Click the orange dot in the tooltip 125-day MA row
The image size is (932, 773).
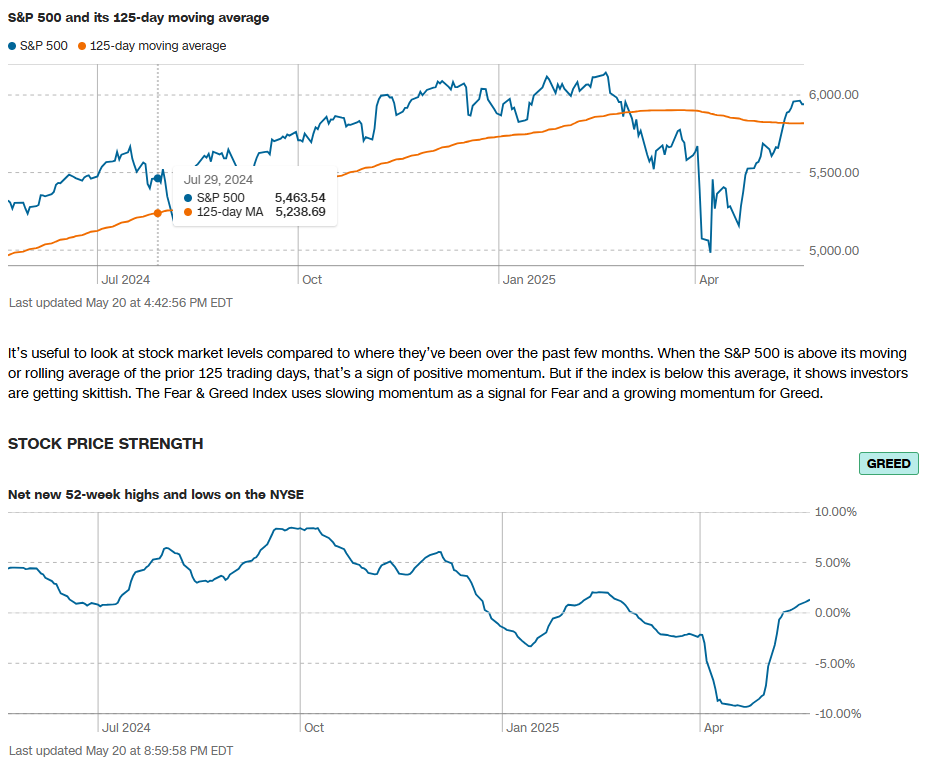[188, 212]
